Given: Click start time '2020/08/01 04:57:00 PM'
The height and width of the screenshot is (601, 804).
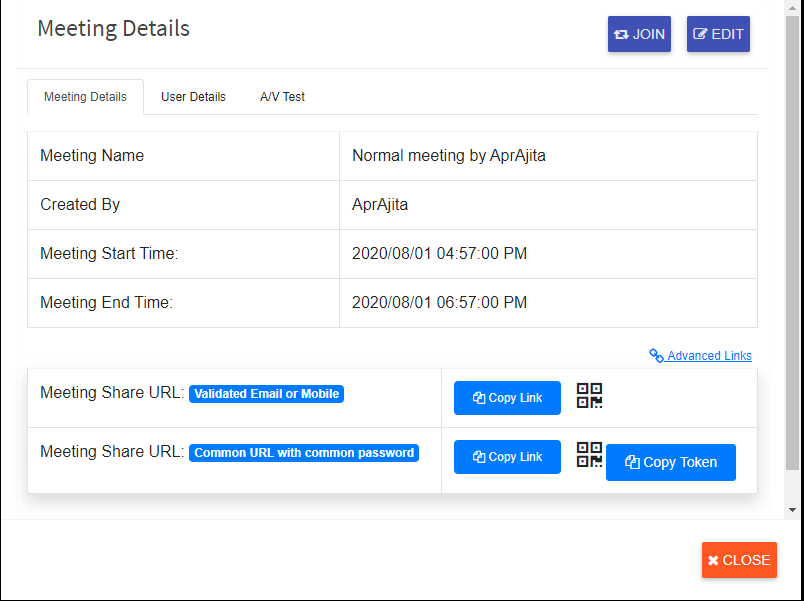Looking at the screenshot, I should pos(439,253).
